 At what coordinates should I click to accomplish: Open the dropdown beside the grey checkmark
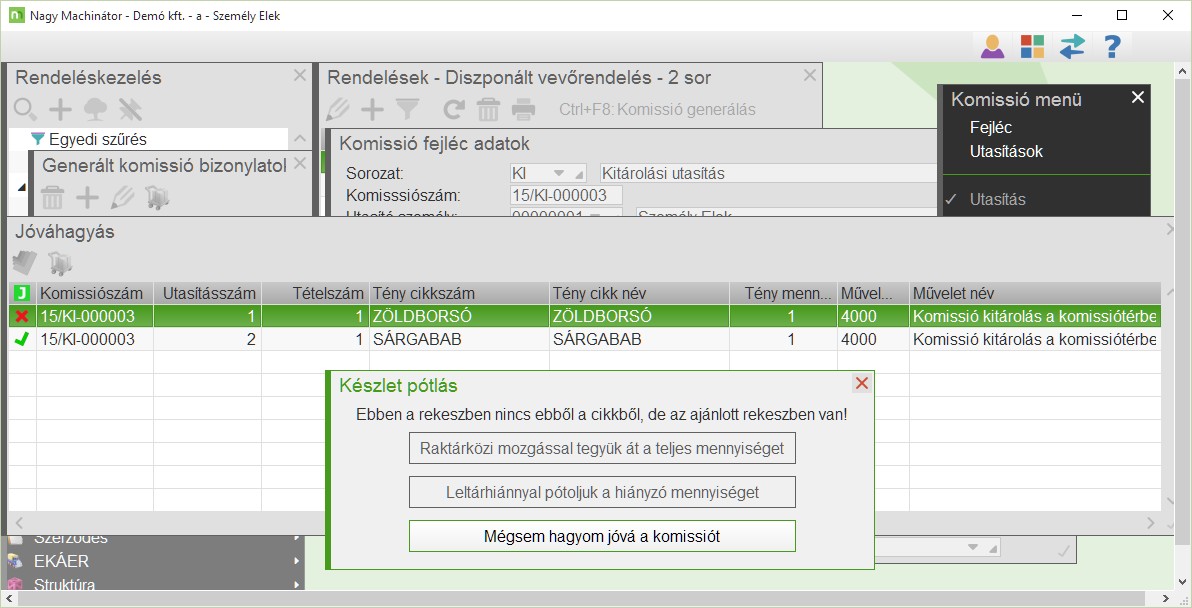point(972,547)
